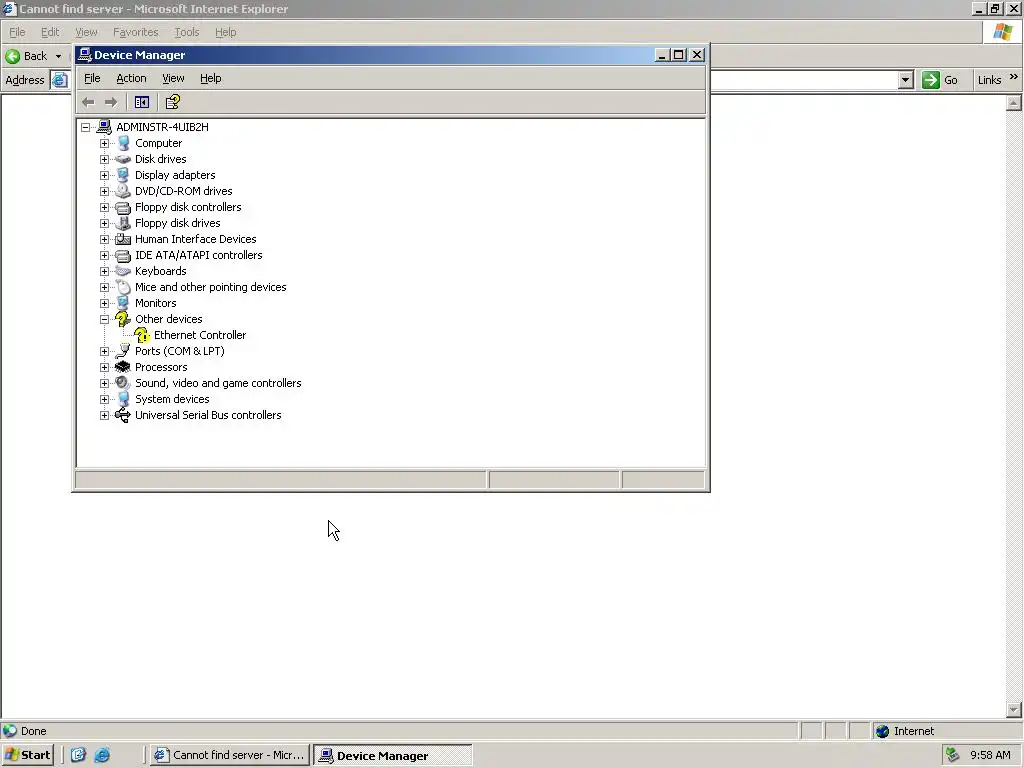Click the Keyboards category icon
Viewport: 1024px width, 768px height.
click(x=123, y=271)
